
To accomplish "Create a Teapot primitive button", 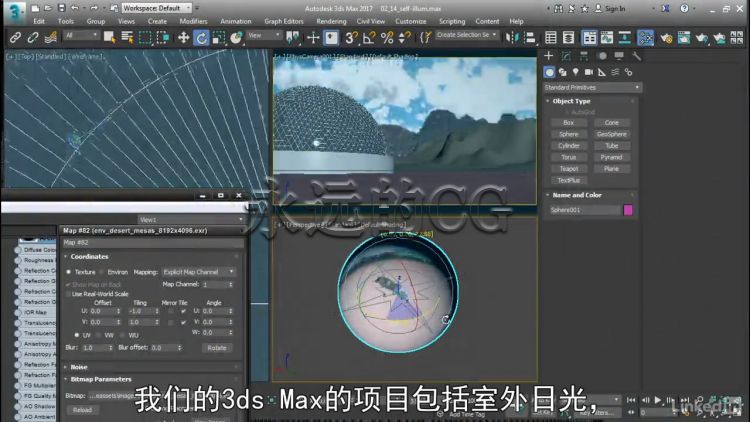I will point(568,169).
